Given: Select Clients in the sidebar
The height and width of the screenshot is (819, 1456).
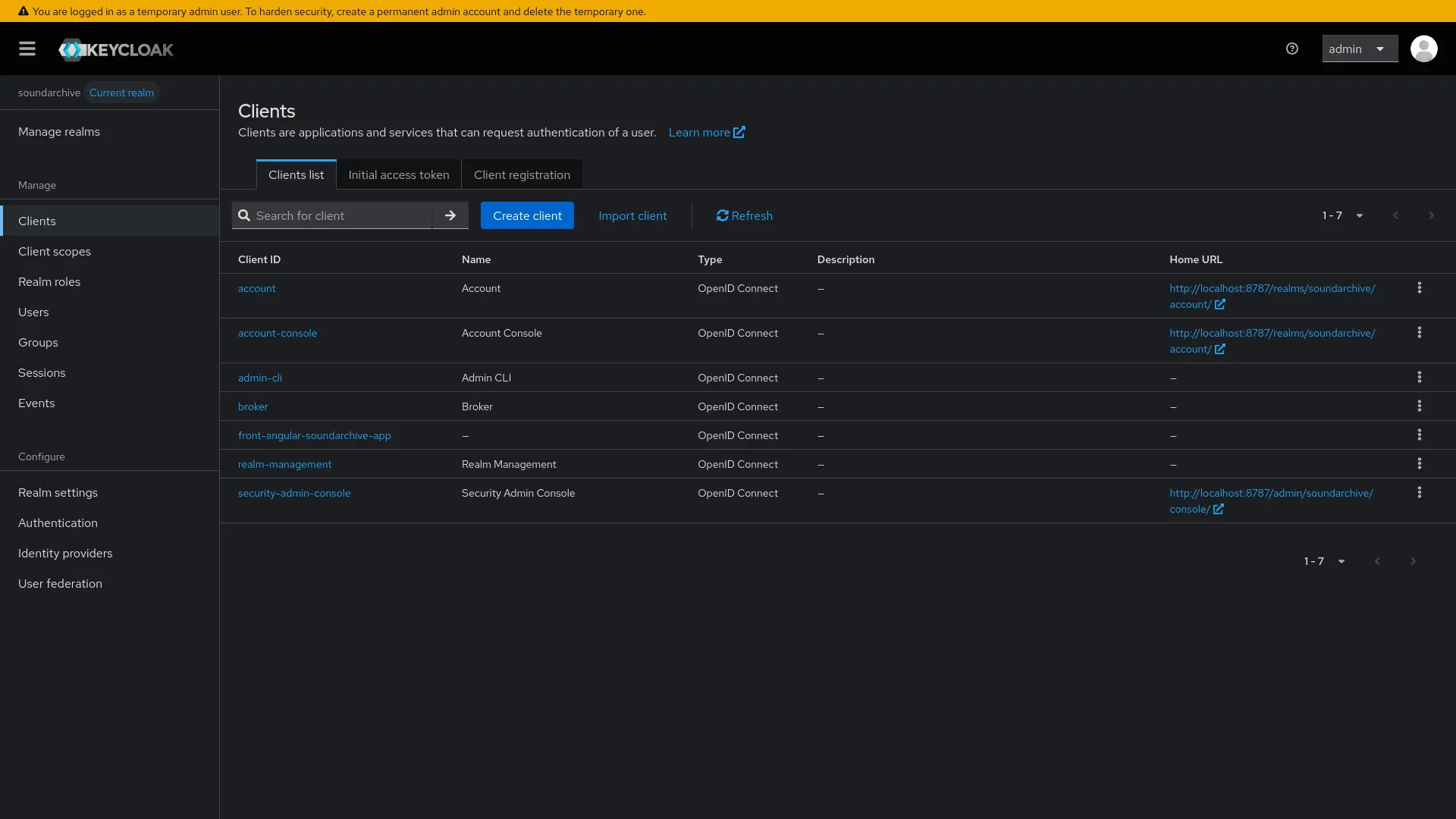Looking at the screenshot, I should click(110, 221).
